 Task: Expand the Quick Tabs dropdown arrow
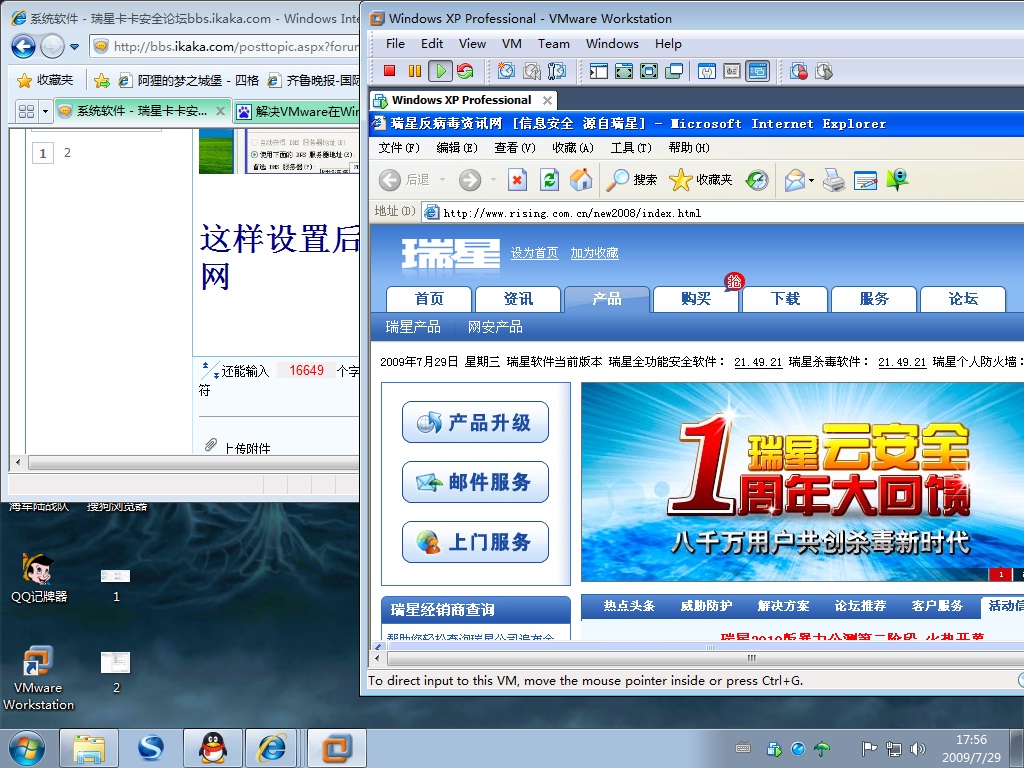(x=45, y=112)
